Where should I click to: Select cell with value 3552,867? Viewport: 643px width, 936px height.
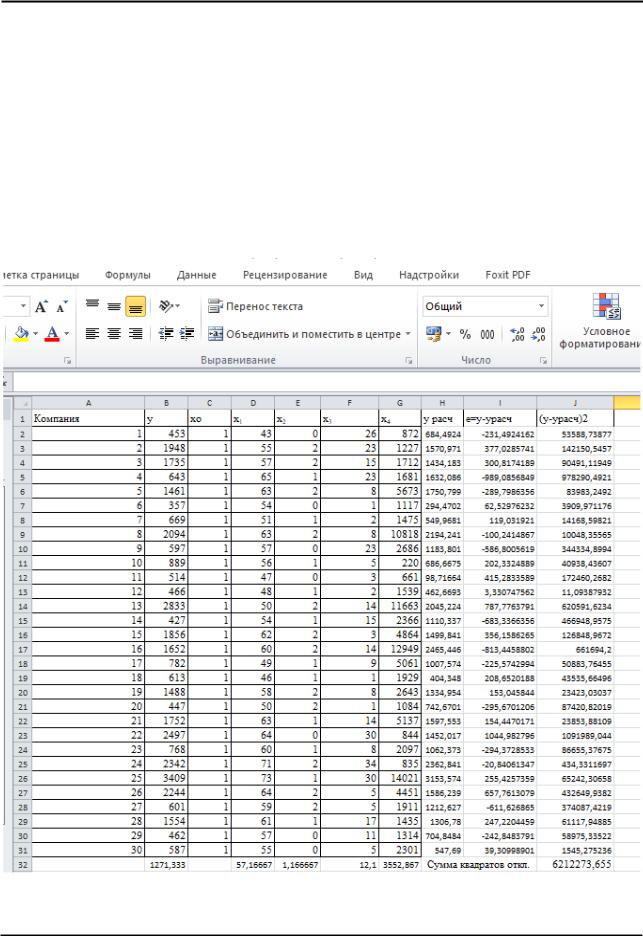coord(400,865)
